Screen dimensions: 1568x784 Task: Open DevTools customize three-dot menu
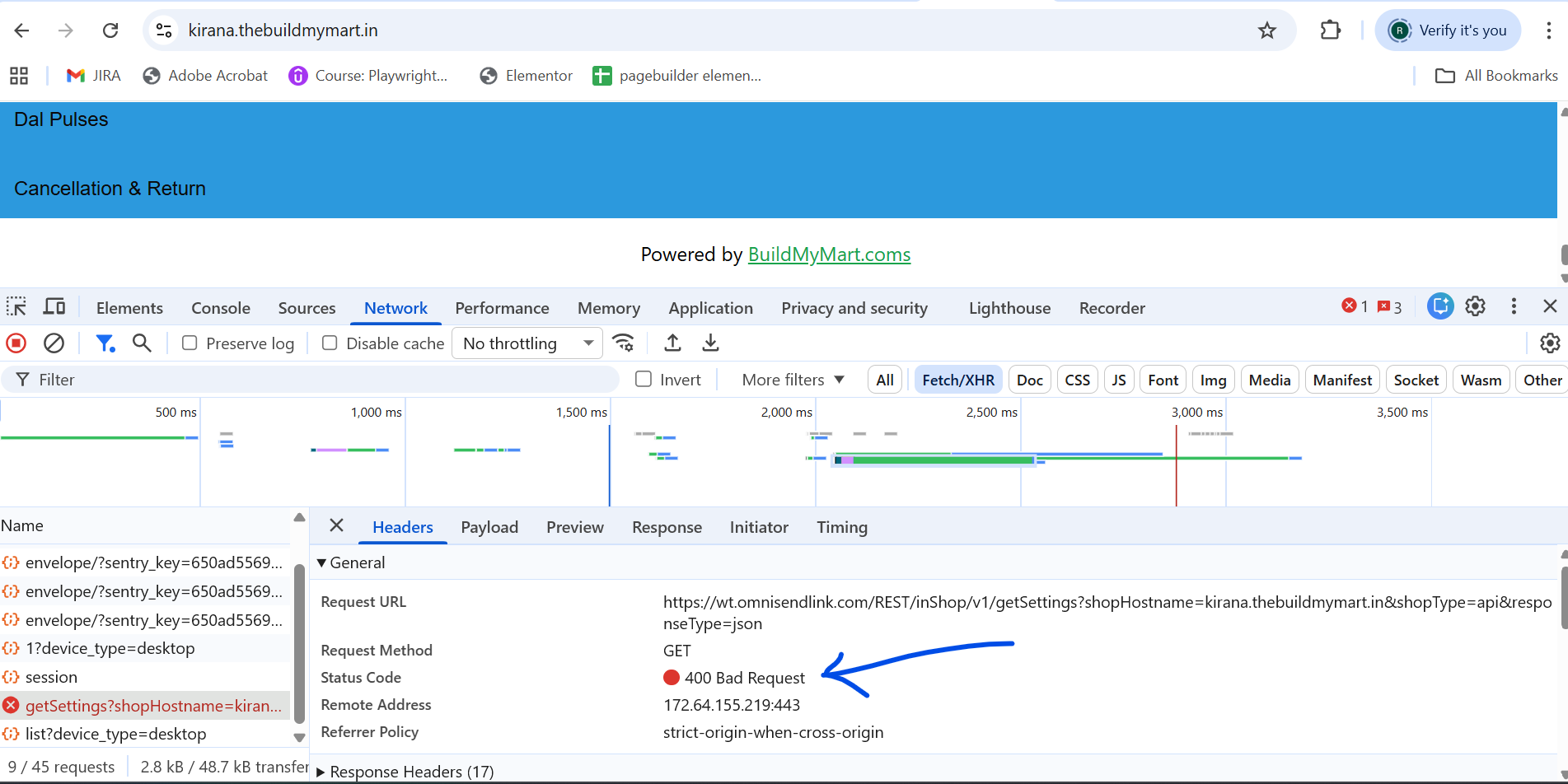[x=1514, y=306]
